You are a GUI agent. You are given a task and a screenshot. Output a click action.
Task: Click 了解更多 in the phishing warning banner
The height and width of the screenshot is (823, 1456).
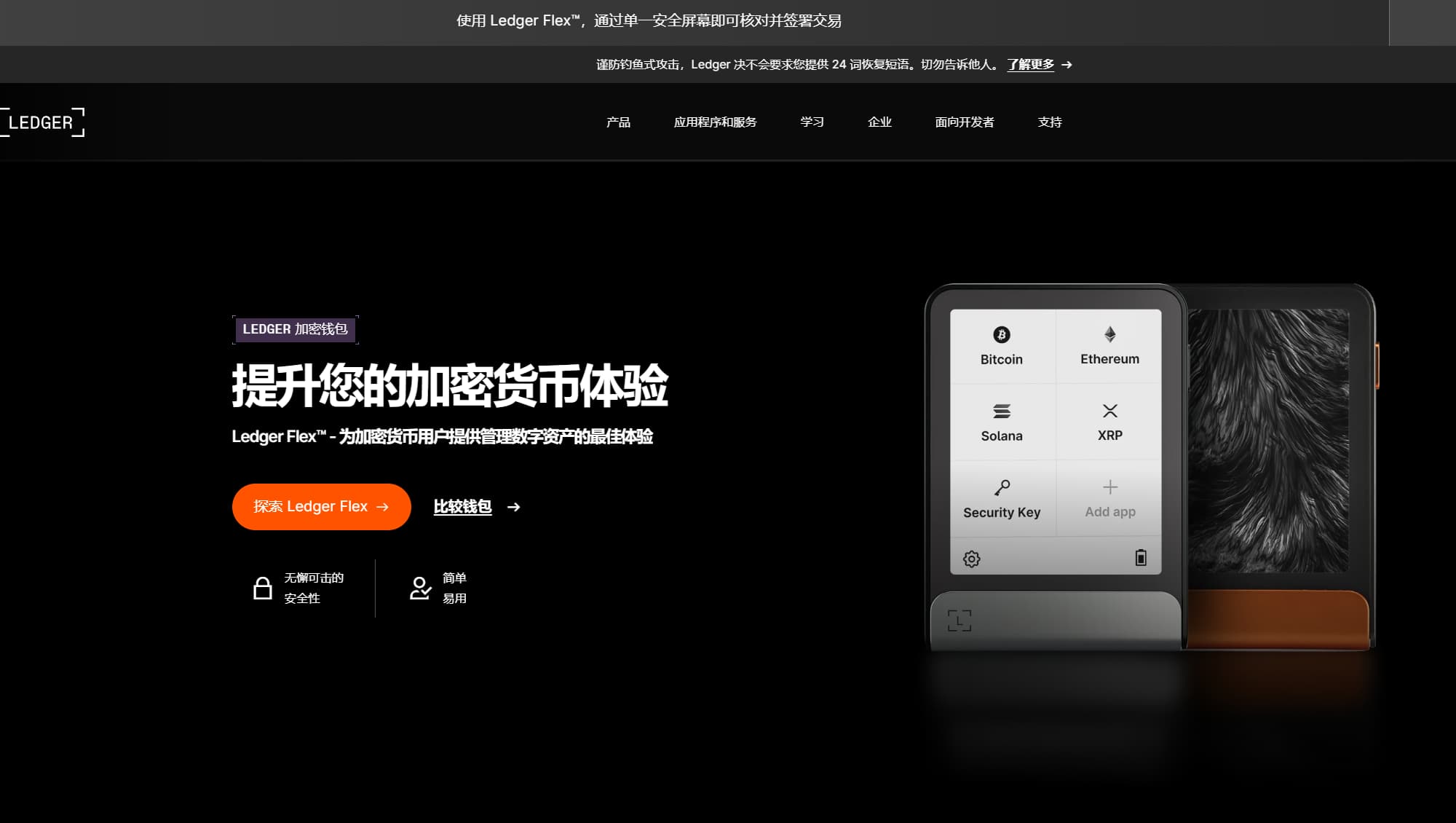pos(1029,65)
